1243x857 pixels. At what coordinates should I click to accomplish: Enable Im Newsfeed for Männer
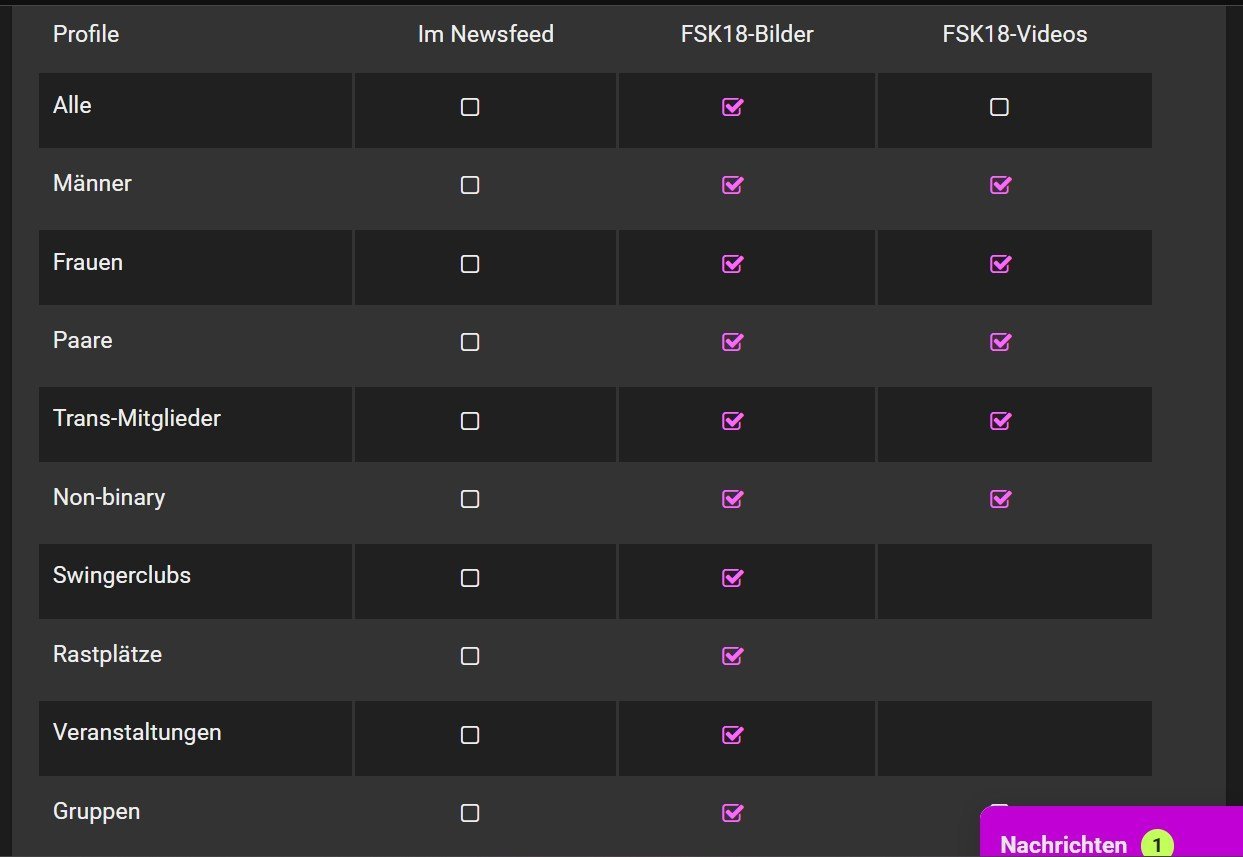pos(470,185)
